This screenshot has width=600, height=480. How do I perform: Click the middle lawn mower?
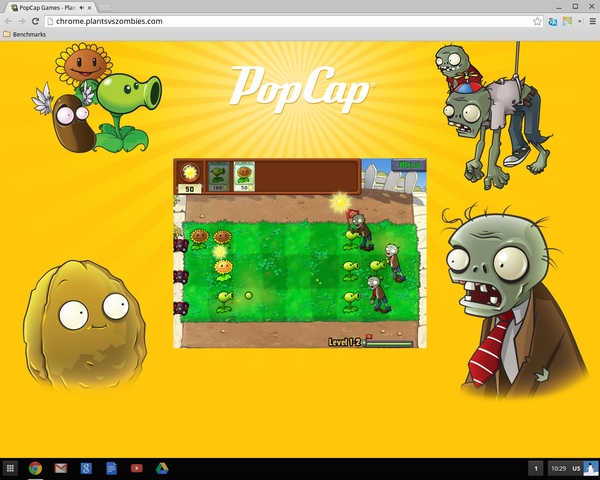click(x=181, y=276)
